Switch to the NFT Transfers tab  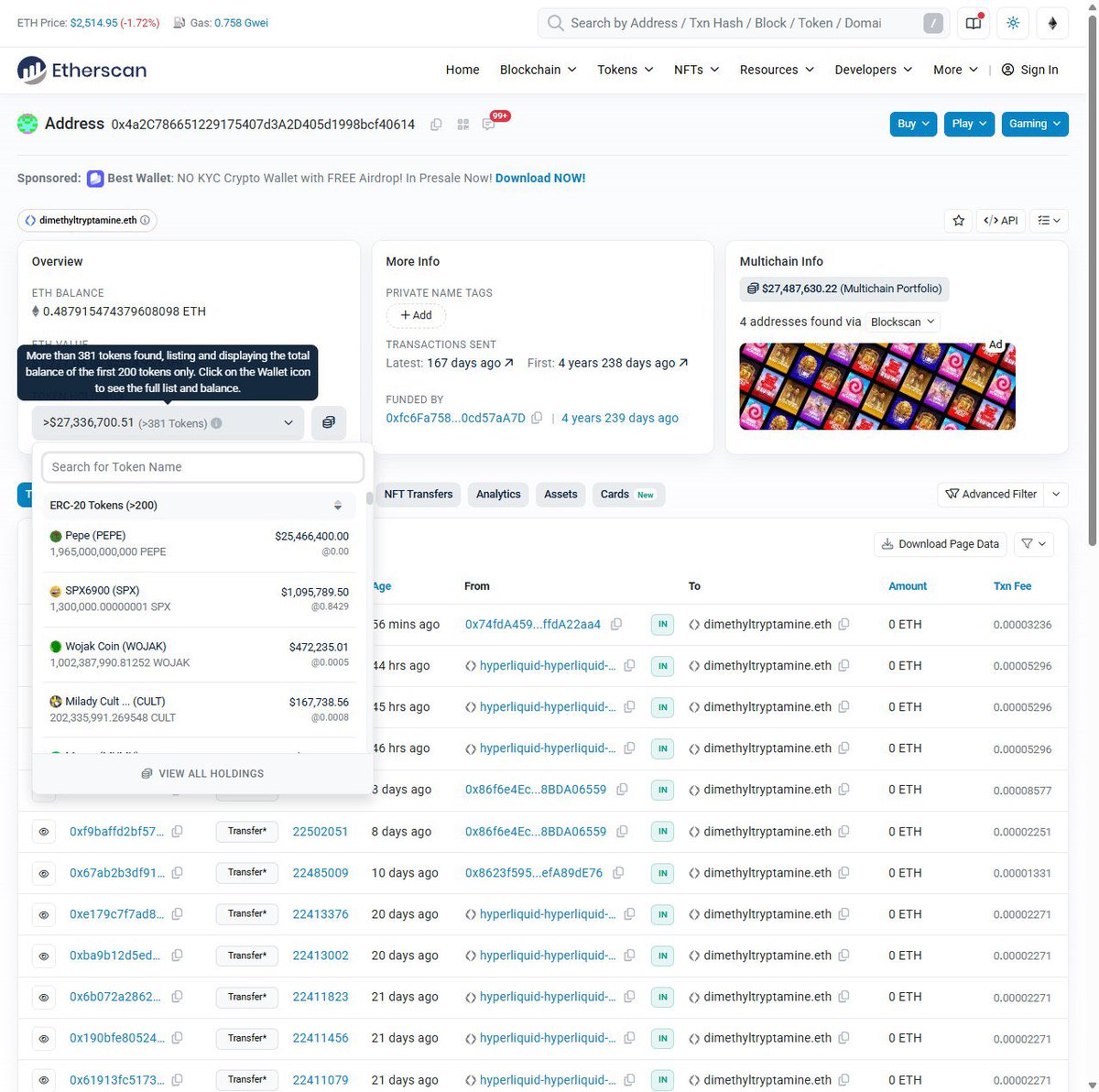(x=419, y=495)
